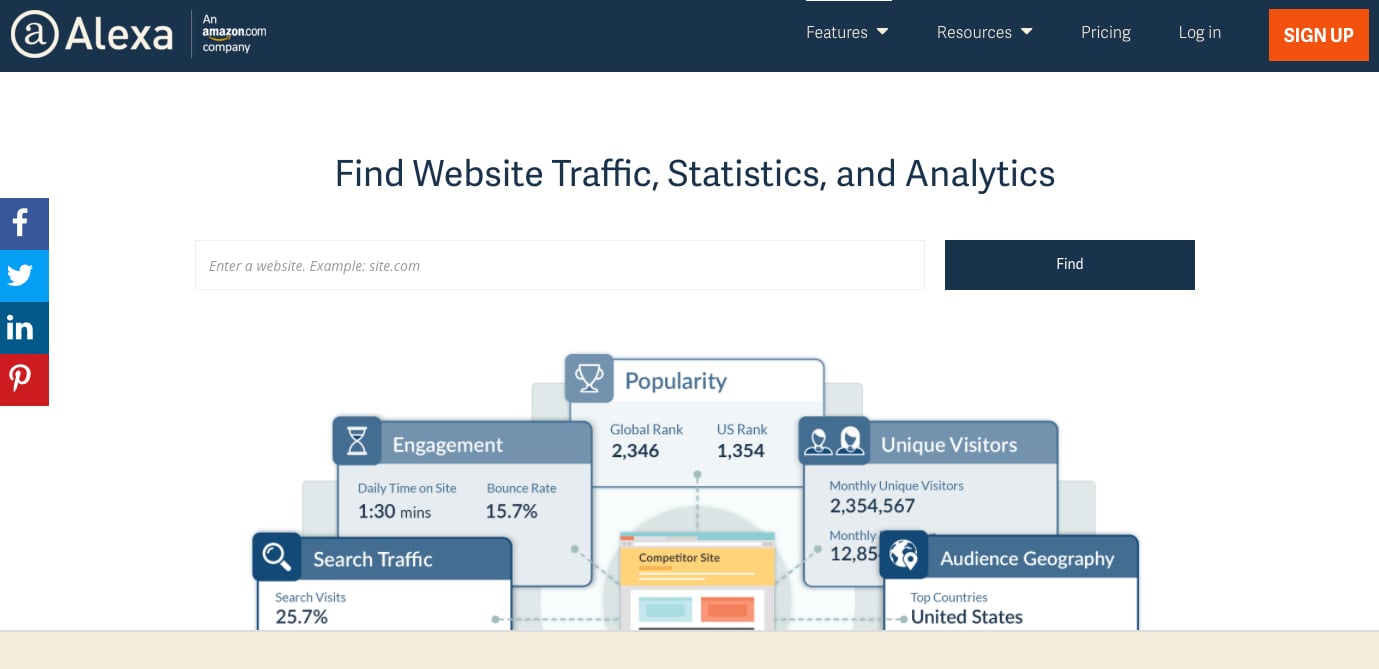Share the page on Pinterest
This screenshot has height=669, width=1379.
[x=24, y=380]
